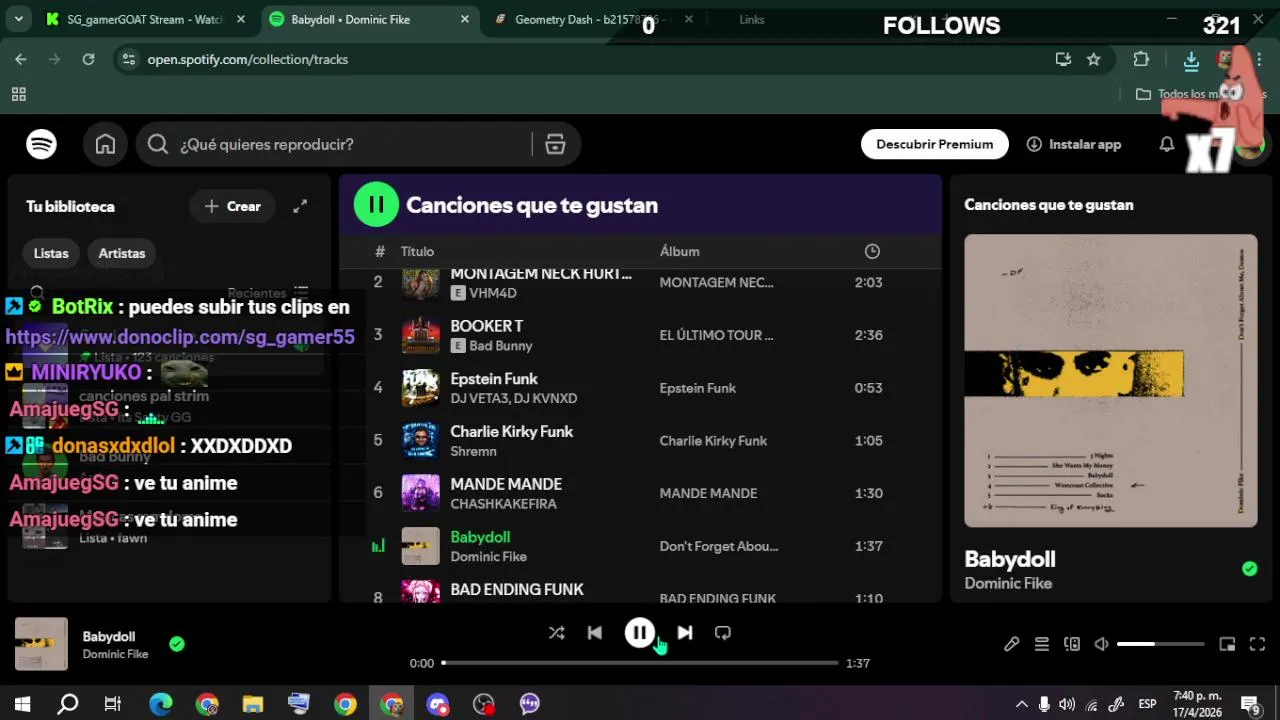
Task: Click the address bar URL
Action: [248, 59]
